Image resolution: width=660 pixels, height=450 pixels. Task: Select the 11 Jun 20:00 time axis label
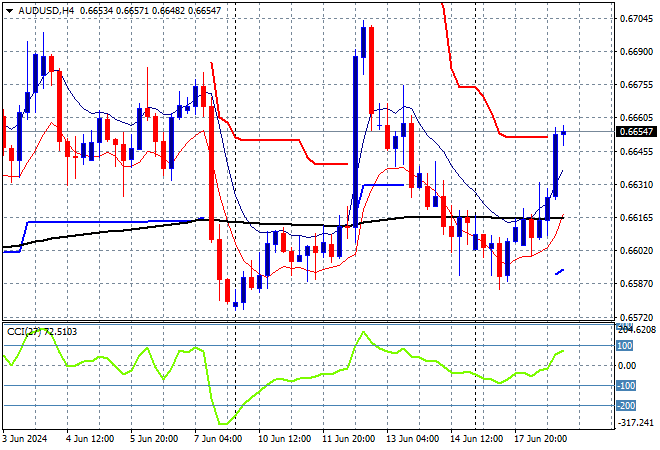[348, 439]
